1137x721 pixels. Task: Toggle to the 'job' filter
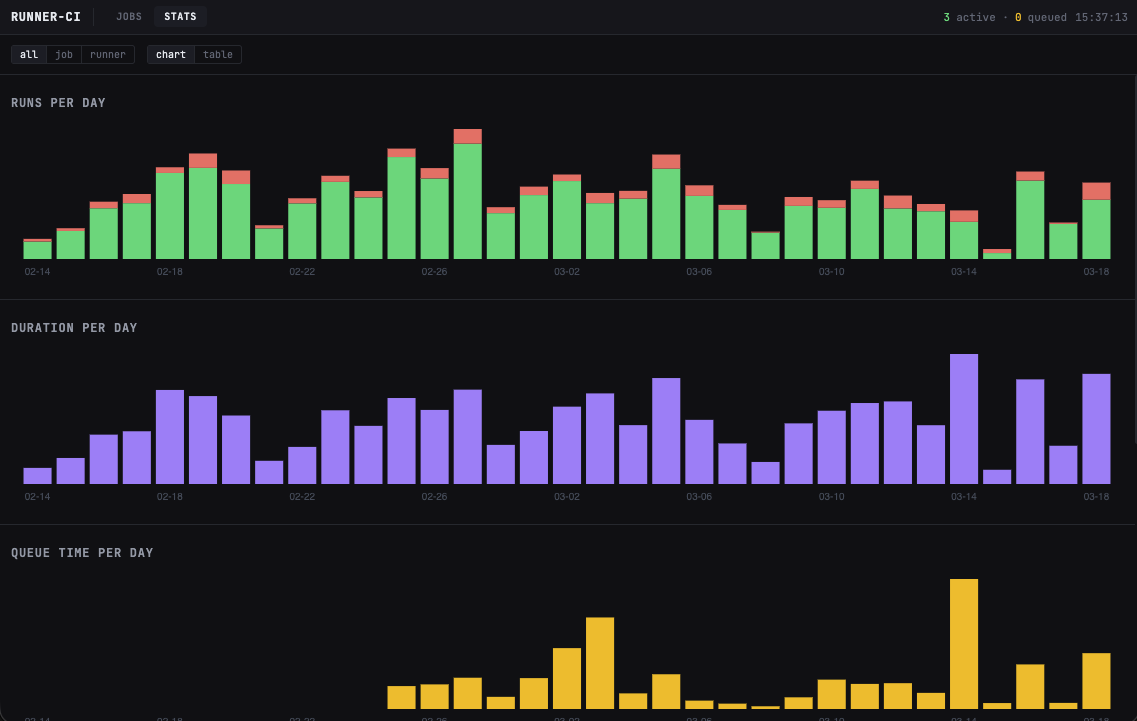[x=63, y=54]
